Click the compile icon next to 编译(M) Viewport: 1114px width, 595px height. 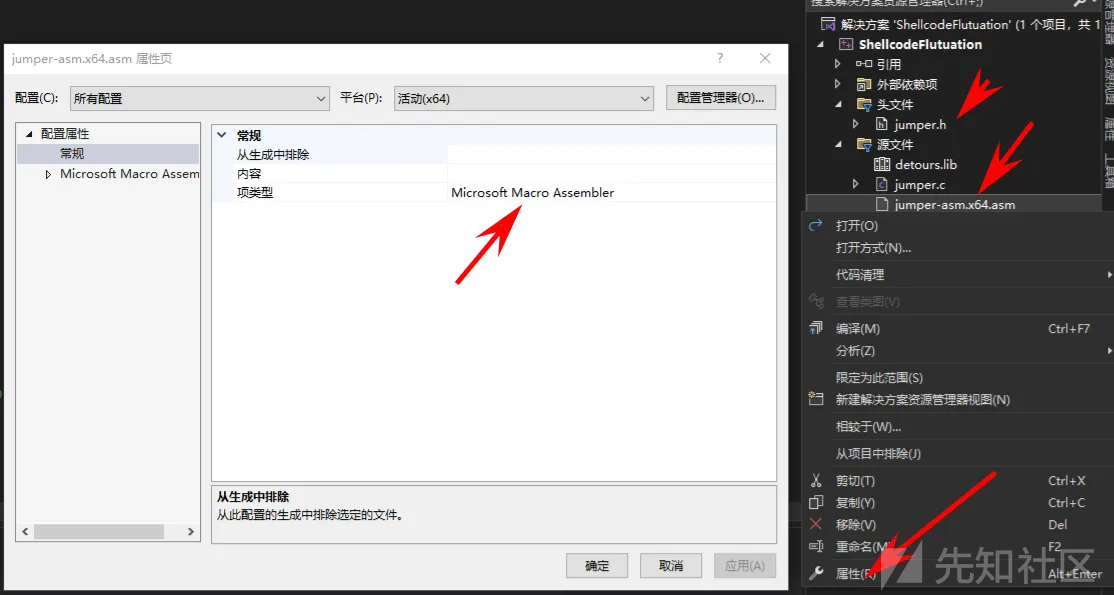tap(816, 328)
